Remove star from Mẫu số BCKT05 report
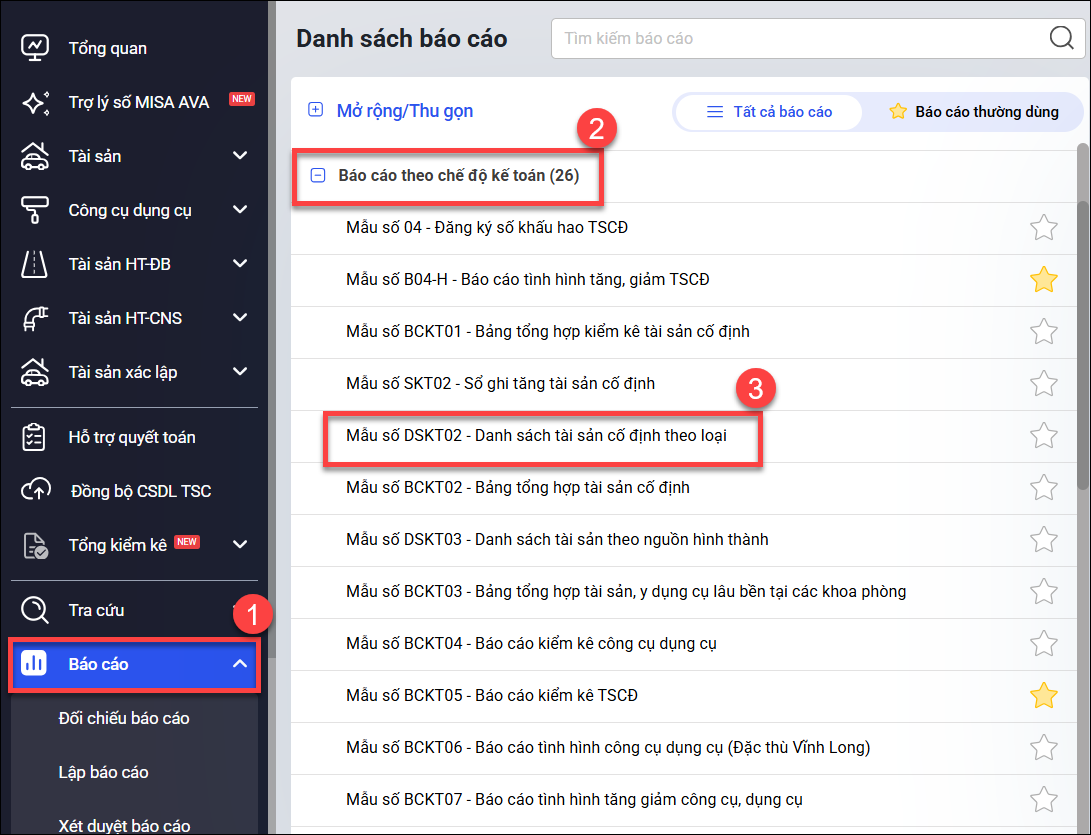 click(x=1043, y=695)
